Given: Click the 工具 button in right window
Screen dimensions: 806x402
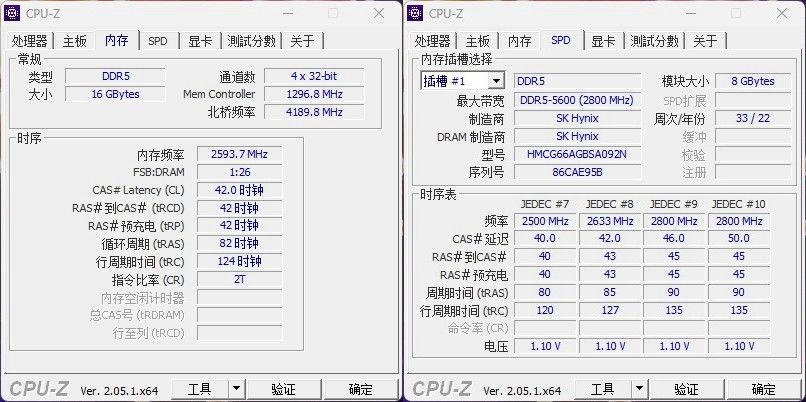Looking at the screenshot, I should (602, 389).
